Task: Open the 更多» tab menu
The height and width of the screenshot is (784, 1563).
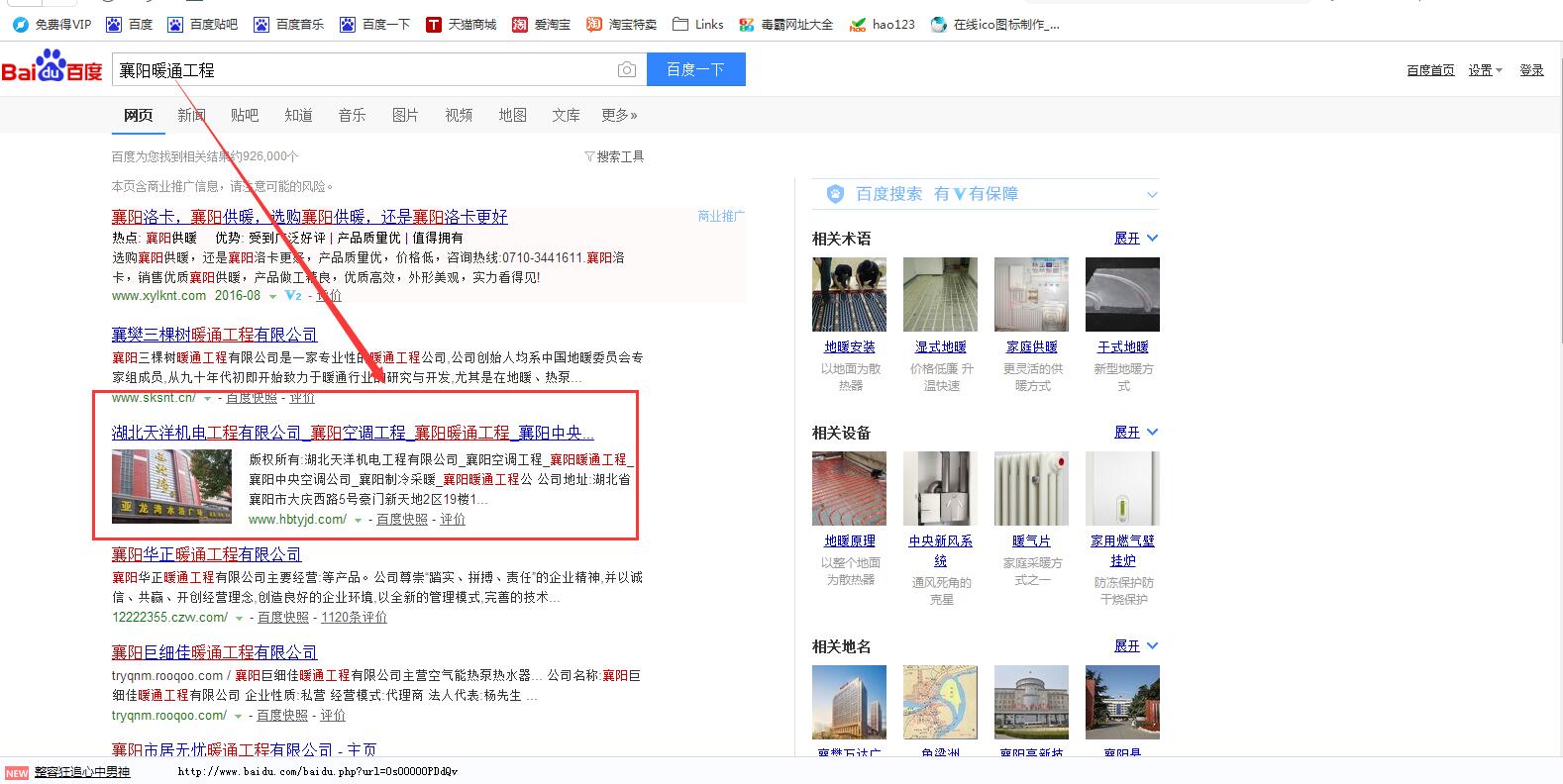Action: (619, 115)
